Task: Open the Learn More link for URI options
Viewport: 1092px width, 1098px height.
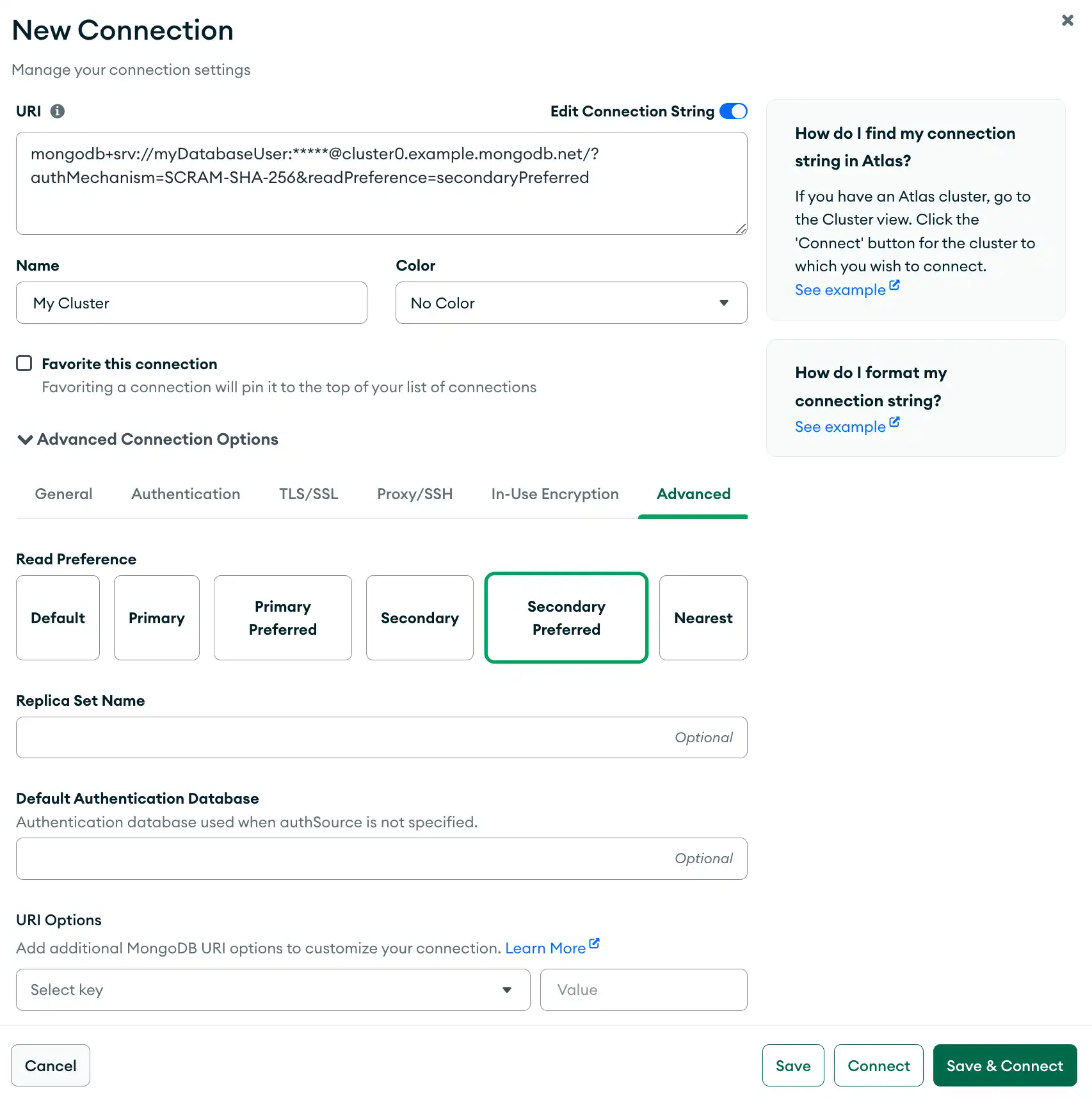Action: [x=546, y=948]
